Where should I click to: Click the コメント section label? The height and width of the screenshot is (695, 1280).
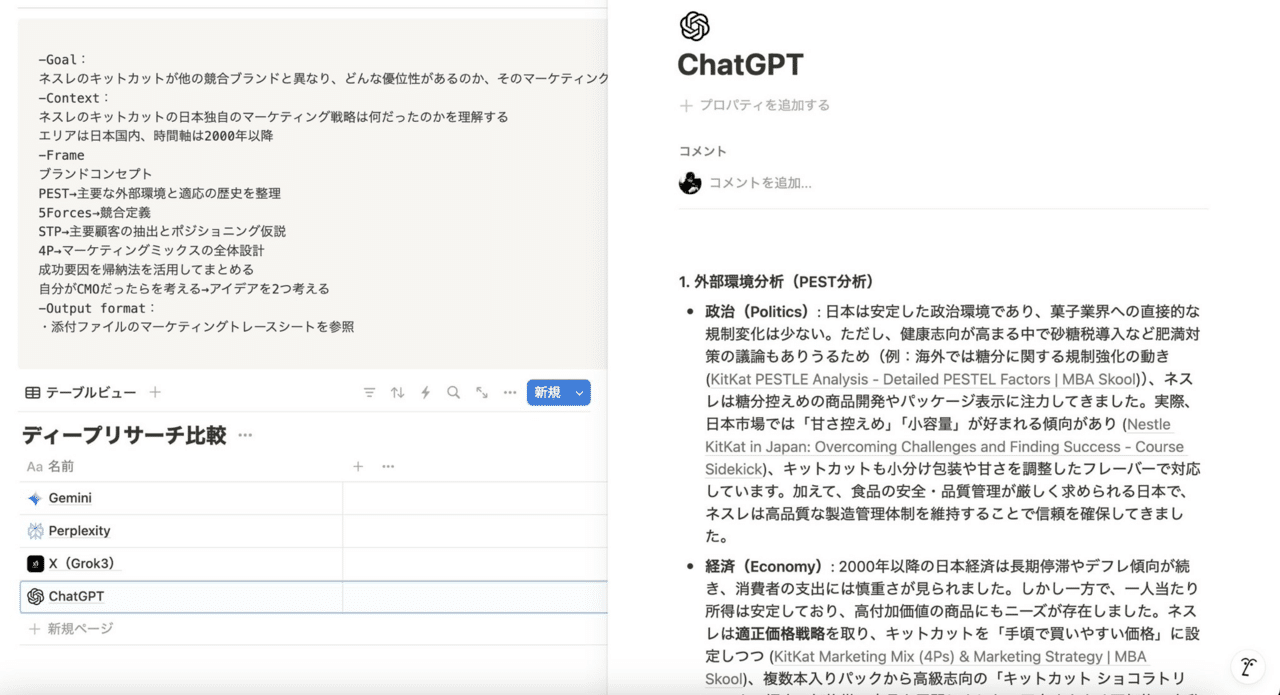click(x=702, y=151)
